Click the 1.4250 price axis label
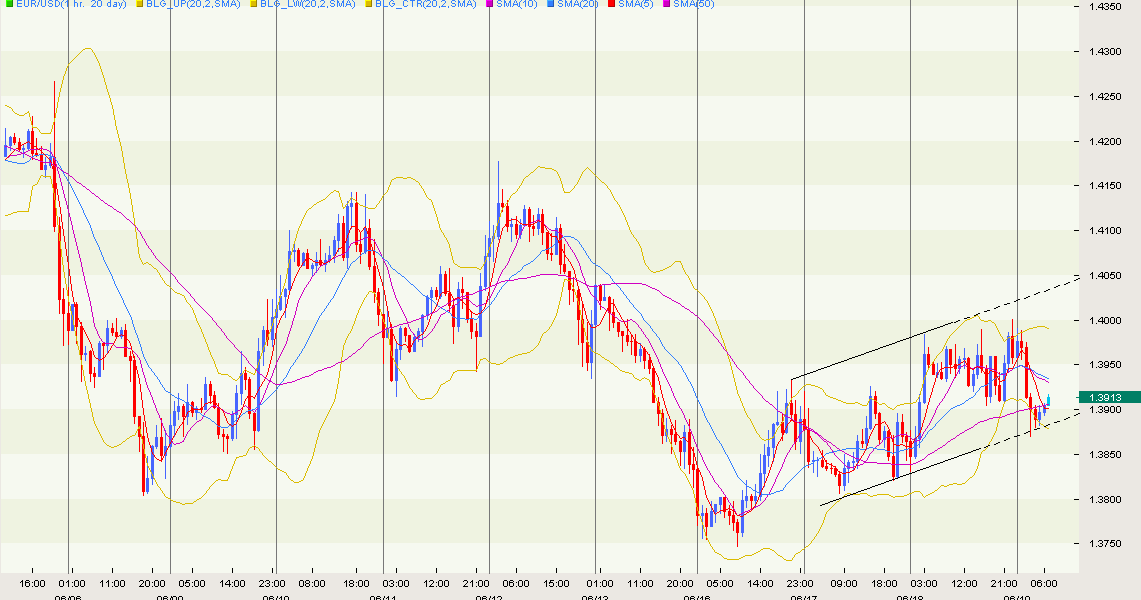Image resolution: width=1141 pixels, height=600 pixels. point(1105,97)
